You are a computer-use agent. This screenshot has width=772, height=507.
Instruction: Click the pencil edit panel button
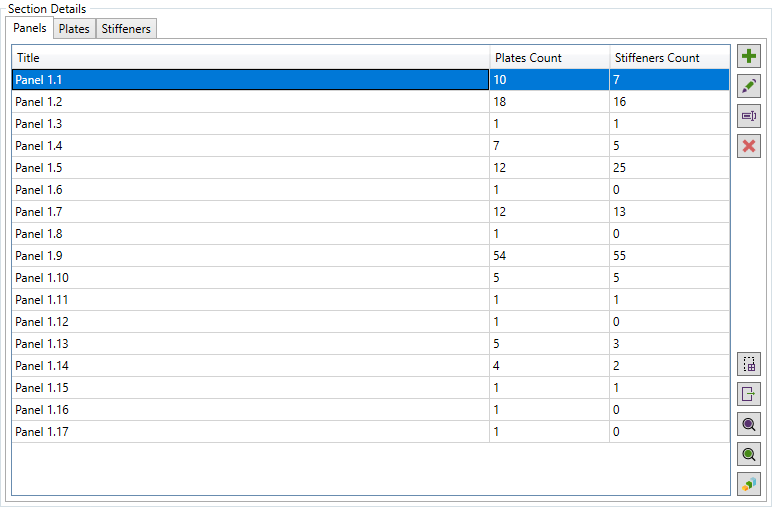tap(748, 87)
